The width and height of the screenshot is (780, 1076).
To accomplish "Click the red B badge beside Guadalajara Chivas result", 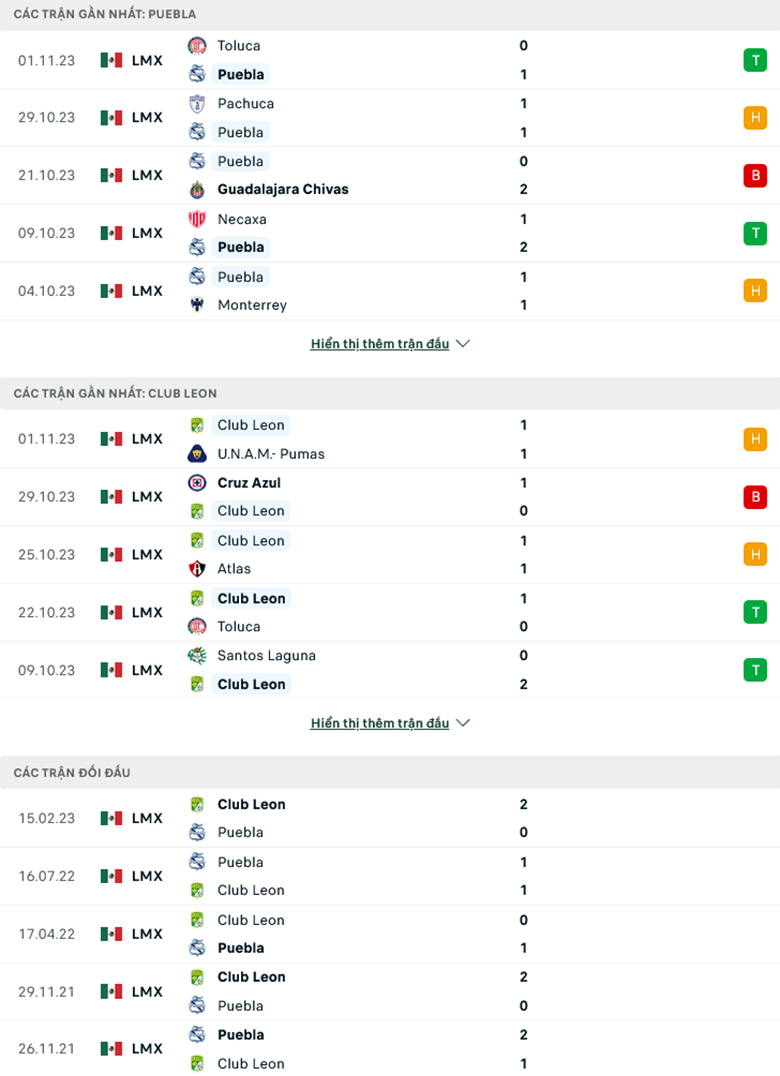I will click(755, 174).
